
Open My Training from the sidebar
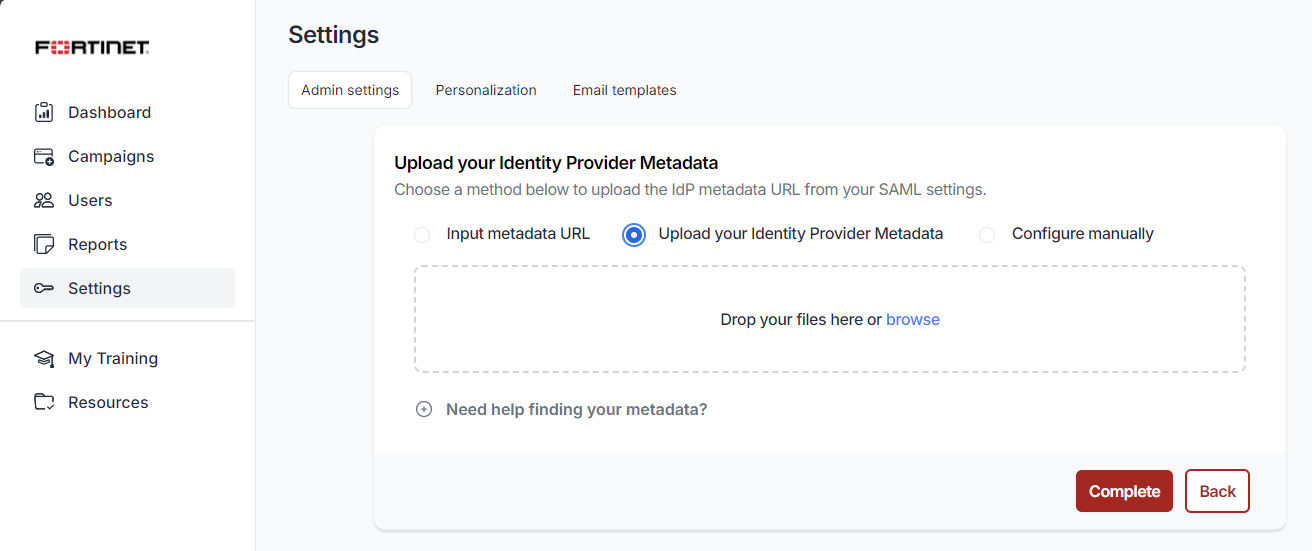pyautogui.click(x=113, y=358)
